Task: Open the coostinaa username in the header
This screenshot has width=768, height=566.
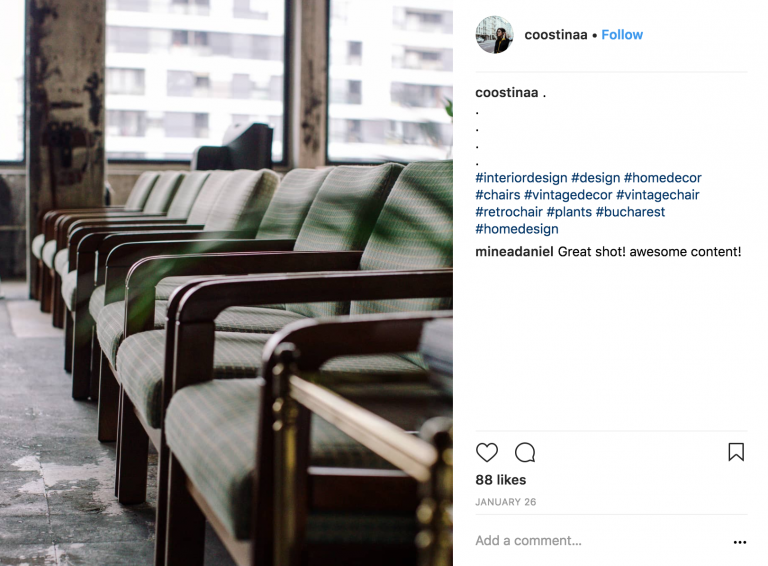Action: click(555, 35)
